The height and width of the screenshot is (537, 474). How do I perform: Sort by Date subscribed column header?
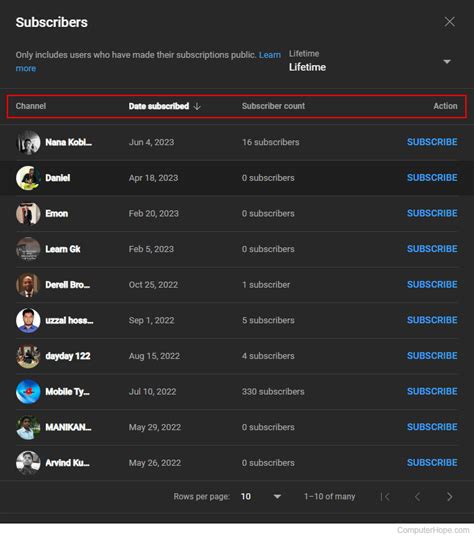[x=159, y=106]
